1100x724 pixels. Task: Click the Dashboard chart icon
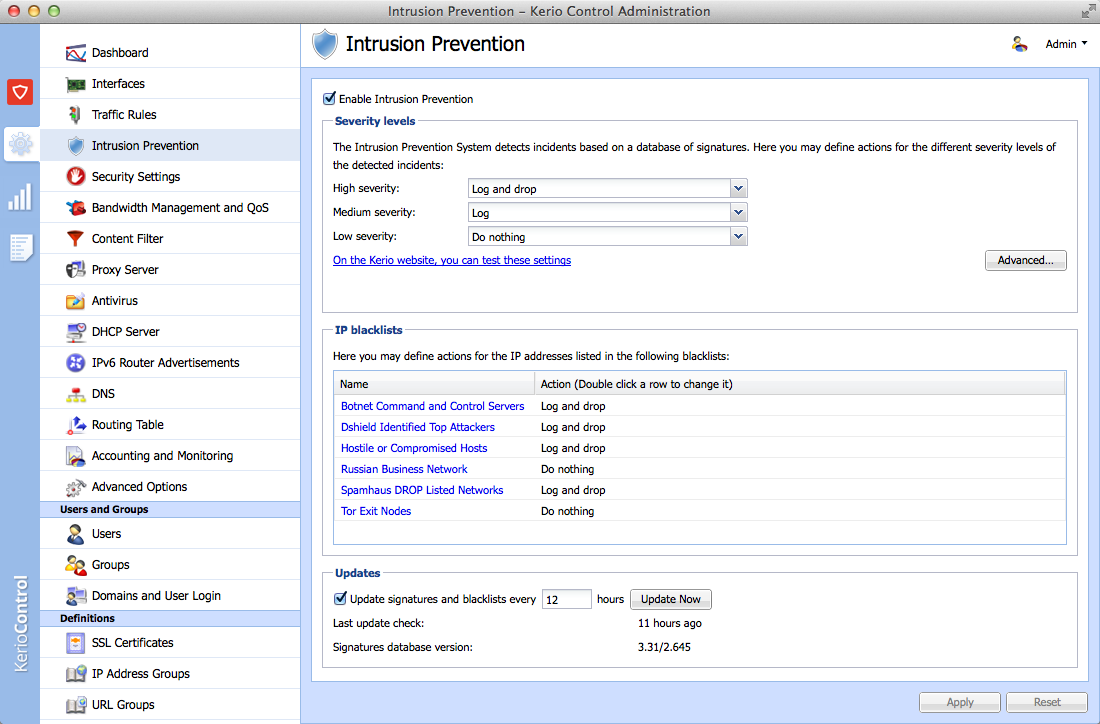pyautogui.click(x=75, y=53)
